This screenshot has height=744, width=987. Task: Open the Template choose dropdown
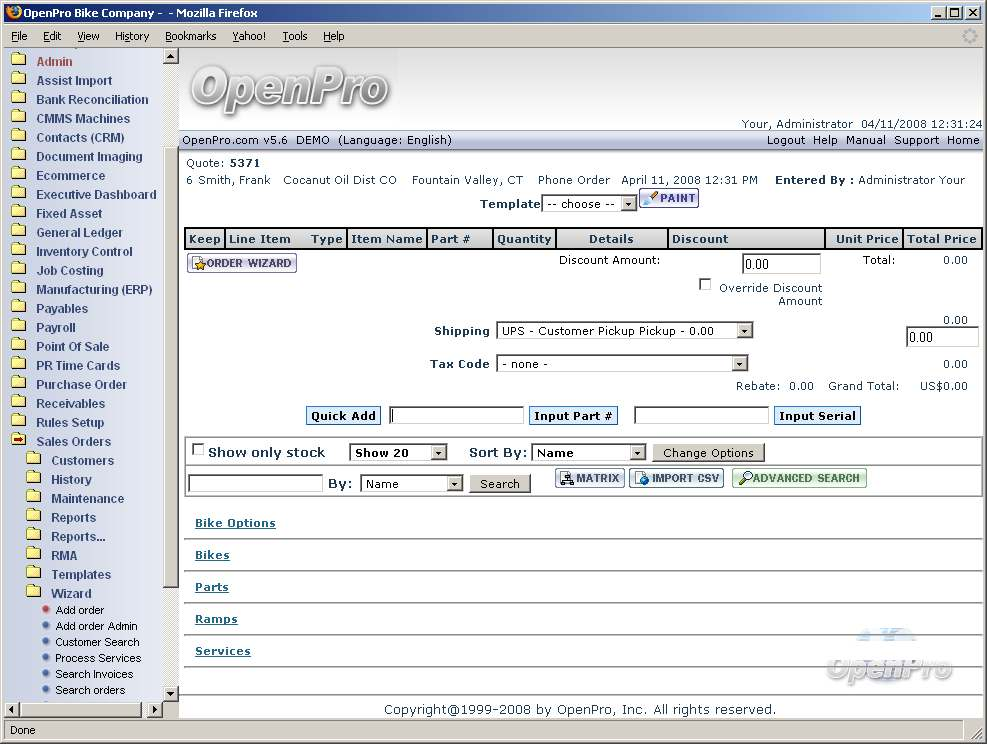589,204
